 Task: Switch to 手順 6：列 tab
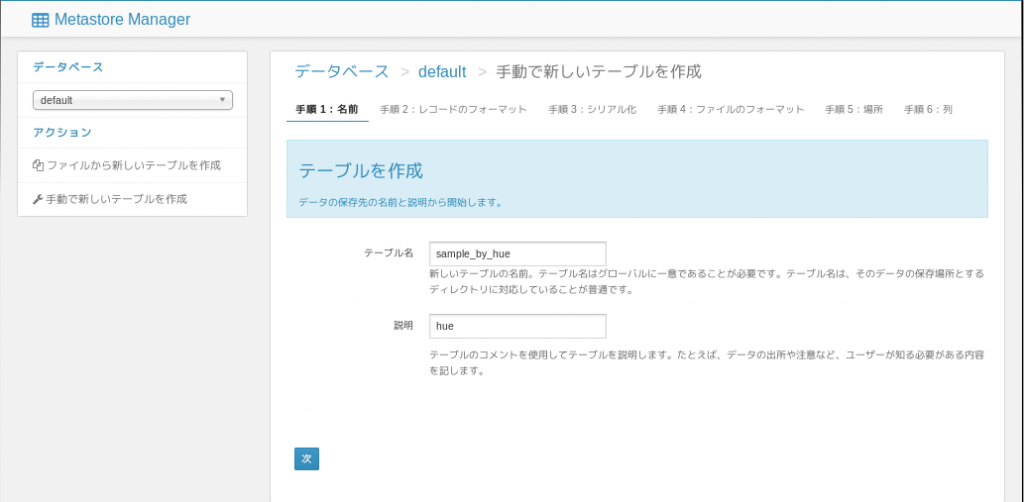point(928,110)
